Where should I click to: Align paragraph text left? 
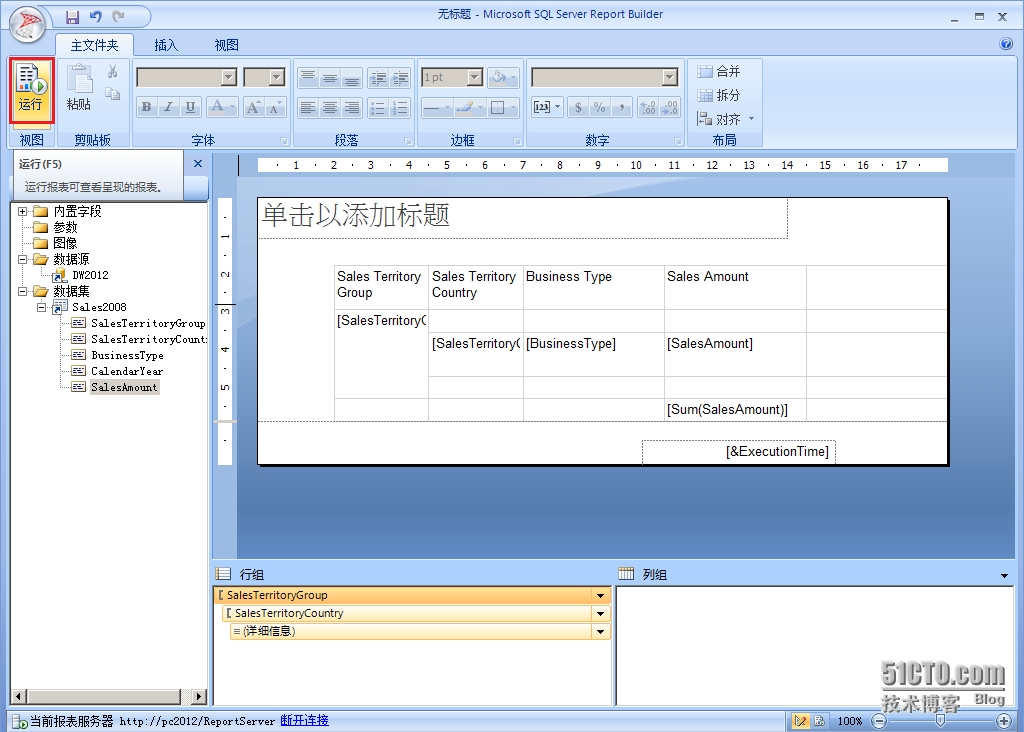click(x=308, y=107)
